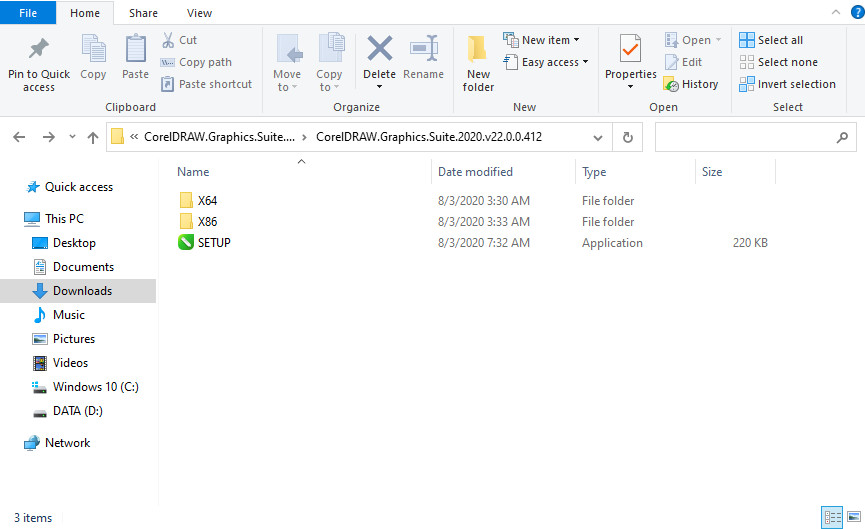Open the New item dropdown

tap(545, 40)
